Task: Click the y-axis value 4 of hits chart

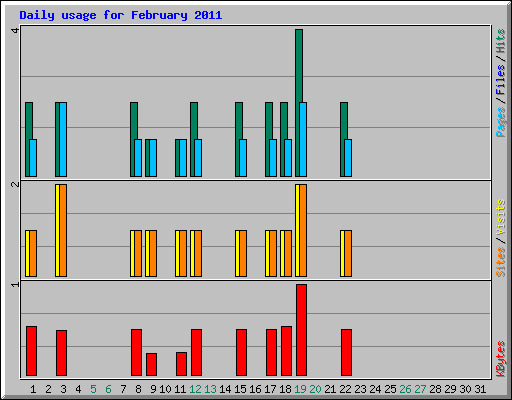Action: (15, 30)
